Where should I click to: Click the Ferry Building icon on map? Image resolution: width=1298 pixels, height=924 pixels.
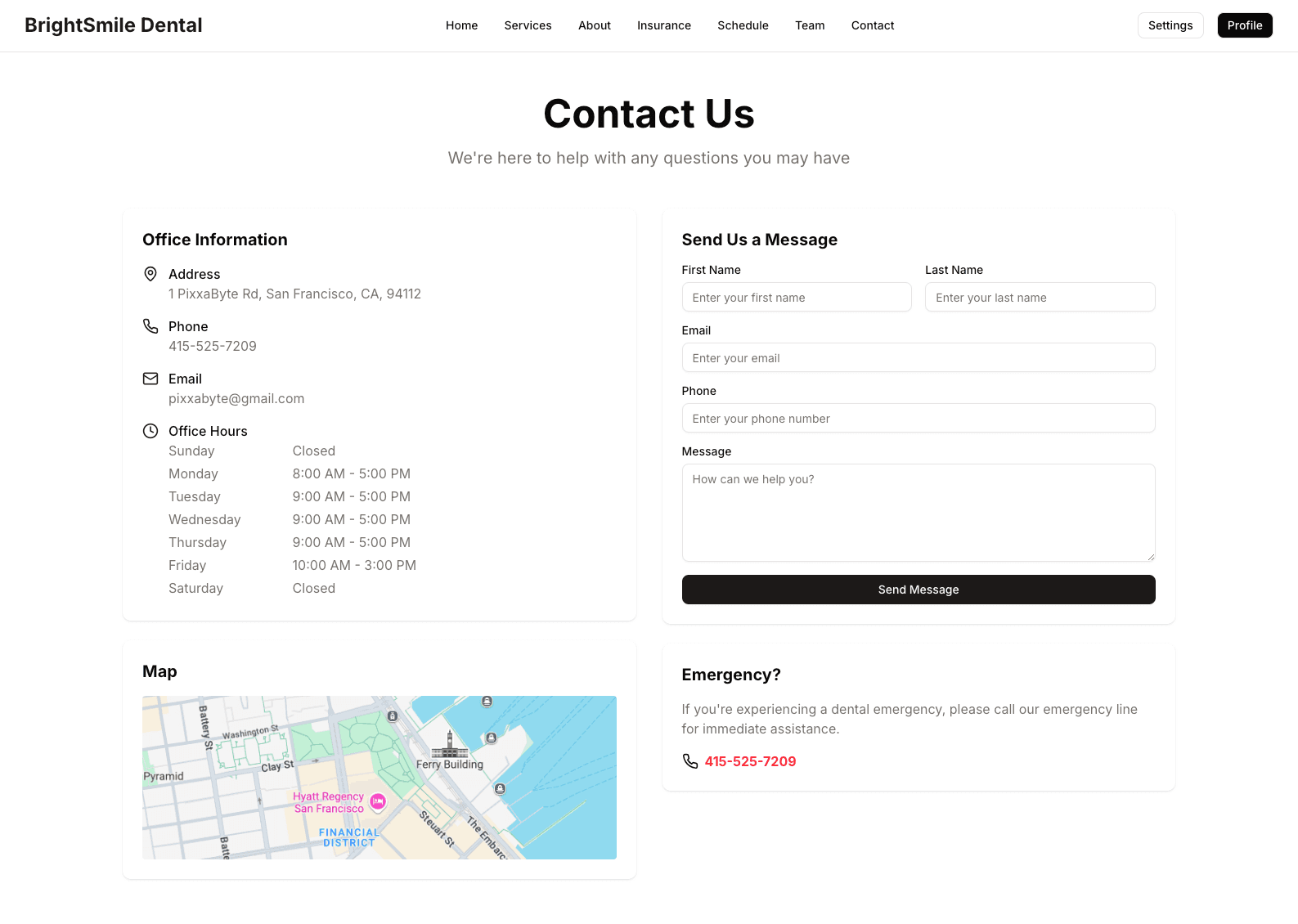tap(449, 744)
